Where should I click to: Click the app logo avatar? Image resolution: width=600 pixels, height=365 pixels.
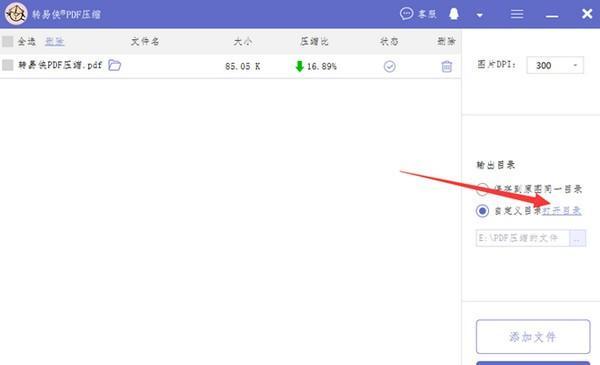coord(16,13)
